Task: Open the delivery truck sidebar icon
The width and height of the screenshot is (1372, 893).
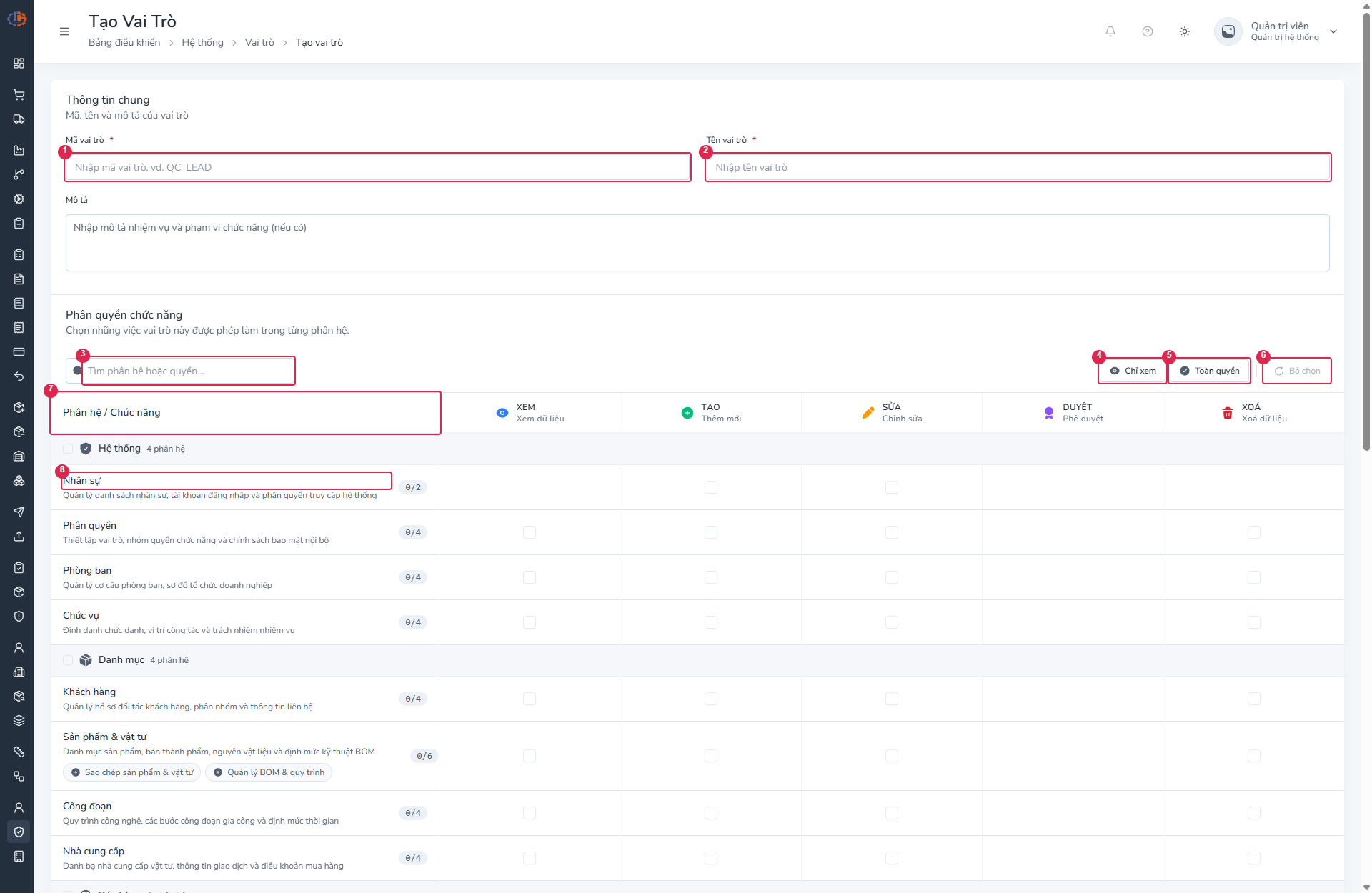Action: [19, 119]
